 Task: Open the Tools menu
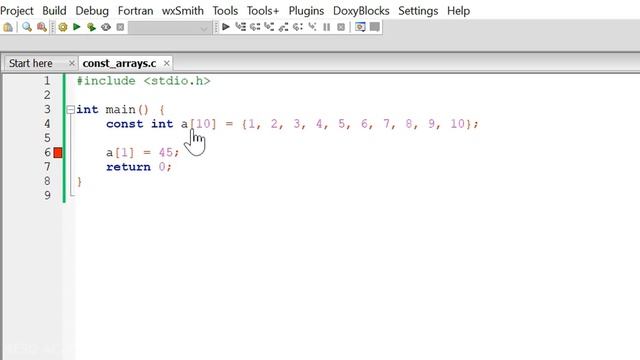click(x=225, y=11)
